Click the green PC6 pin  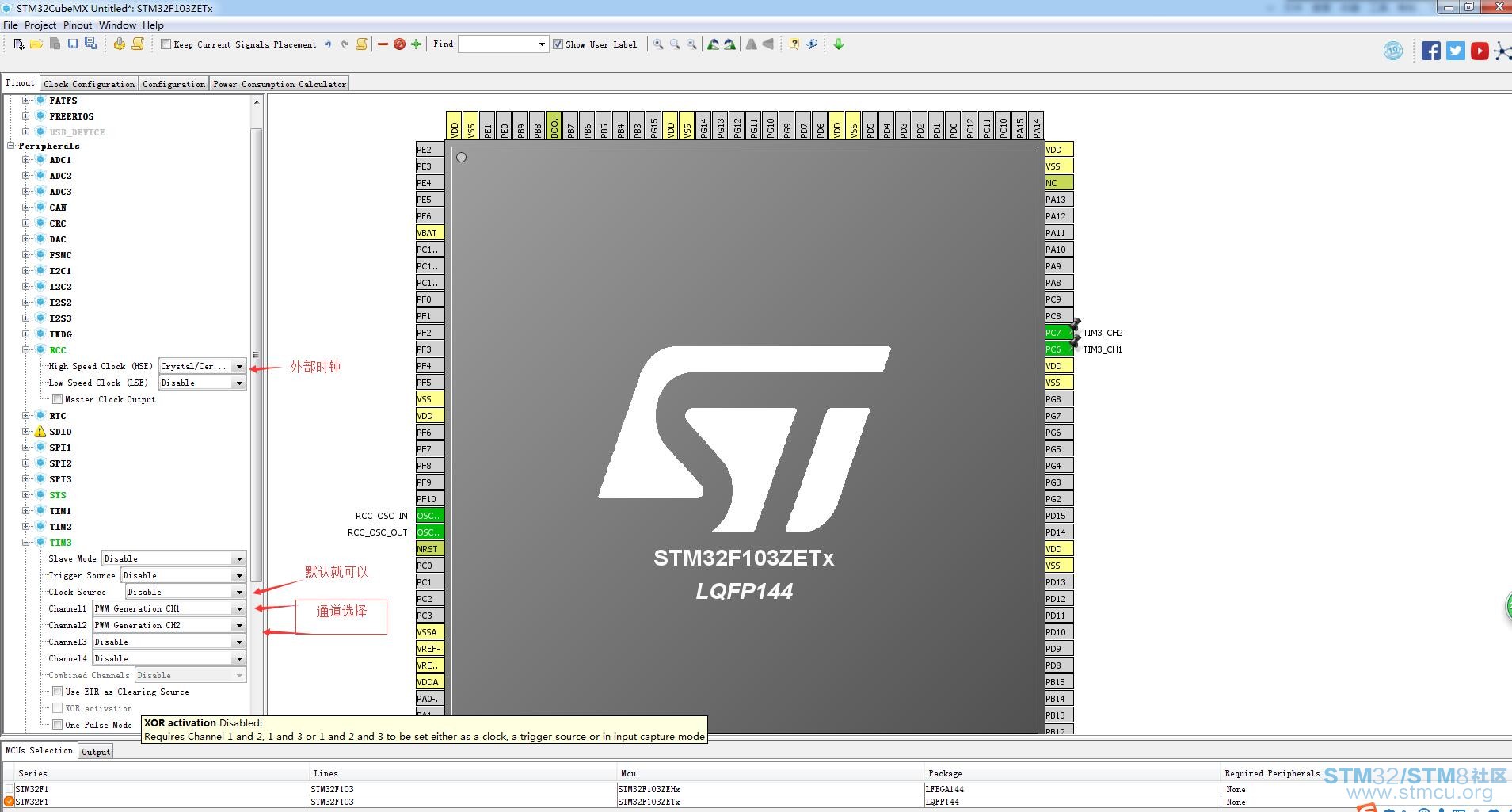[x=1059, y=349]
